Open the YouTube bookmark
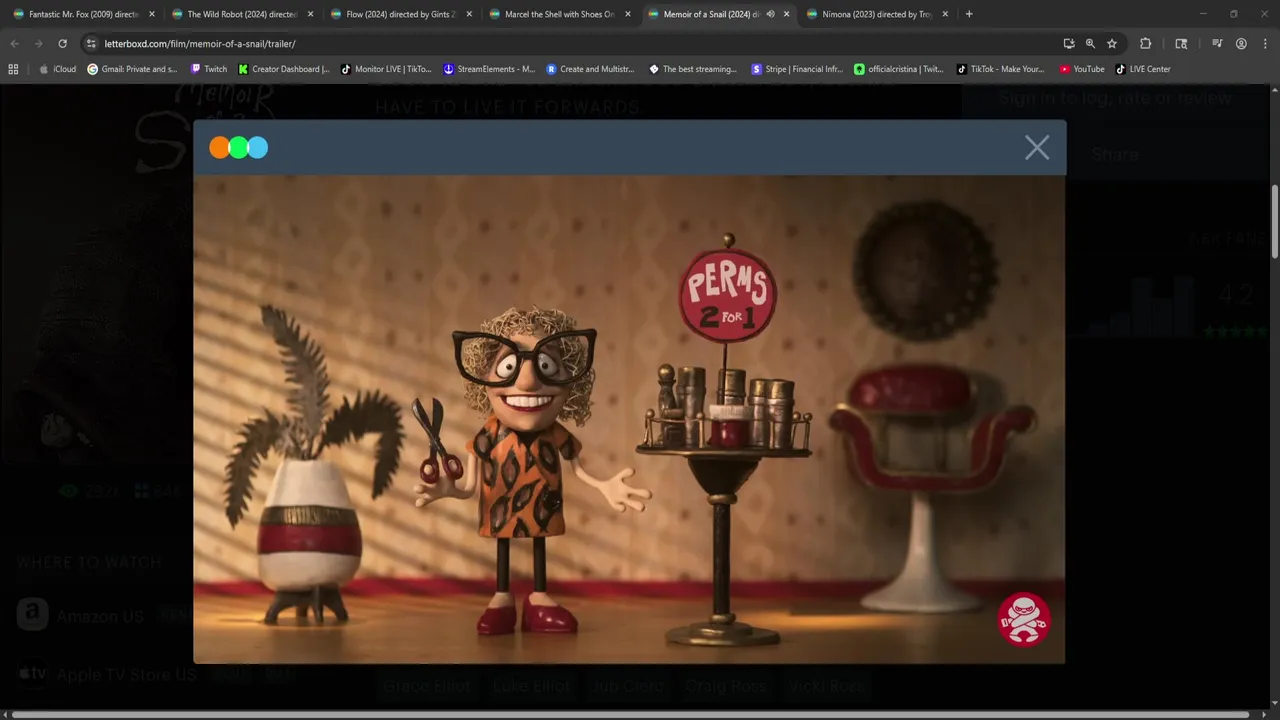Screen dimensions: 1280x720 point(1082,69)
